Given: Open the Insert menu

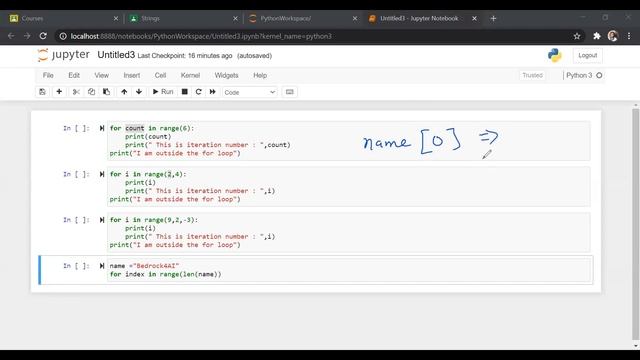Looking at the screenshot, I should click(x=132, y=75).
